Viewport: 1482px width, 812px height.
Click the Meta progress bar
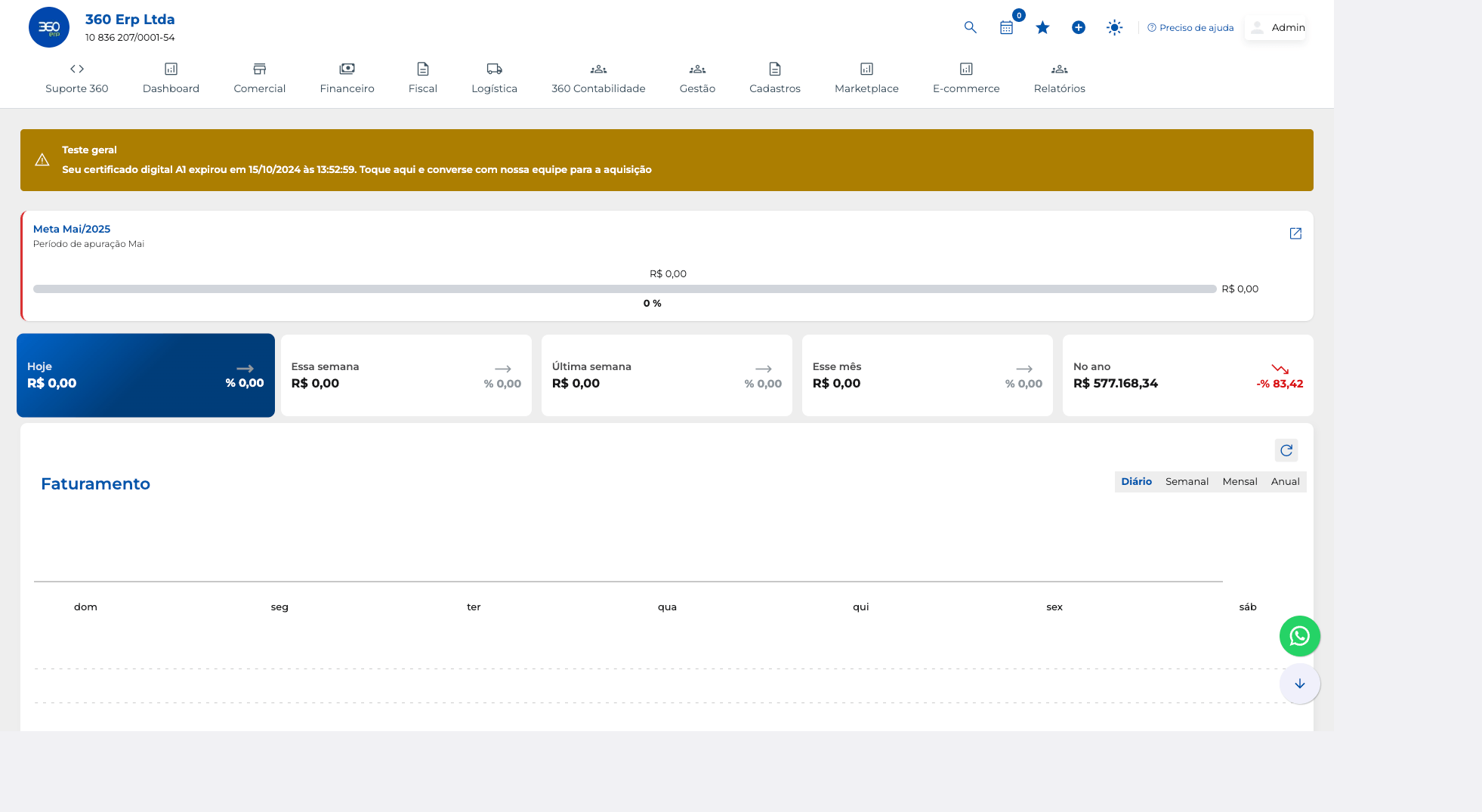point(624,289)
